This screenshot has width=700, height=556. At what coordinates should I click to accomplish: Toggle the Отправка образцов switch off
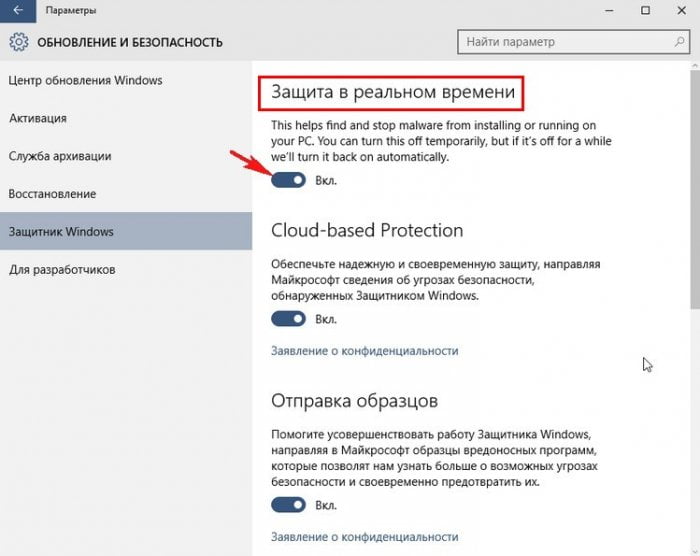click(288, 505)
